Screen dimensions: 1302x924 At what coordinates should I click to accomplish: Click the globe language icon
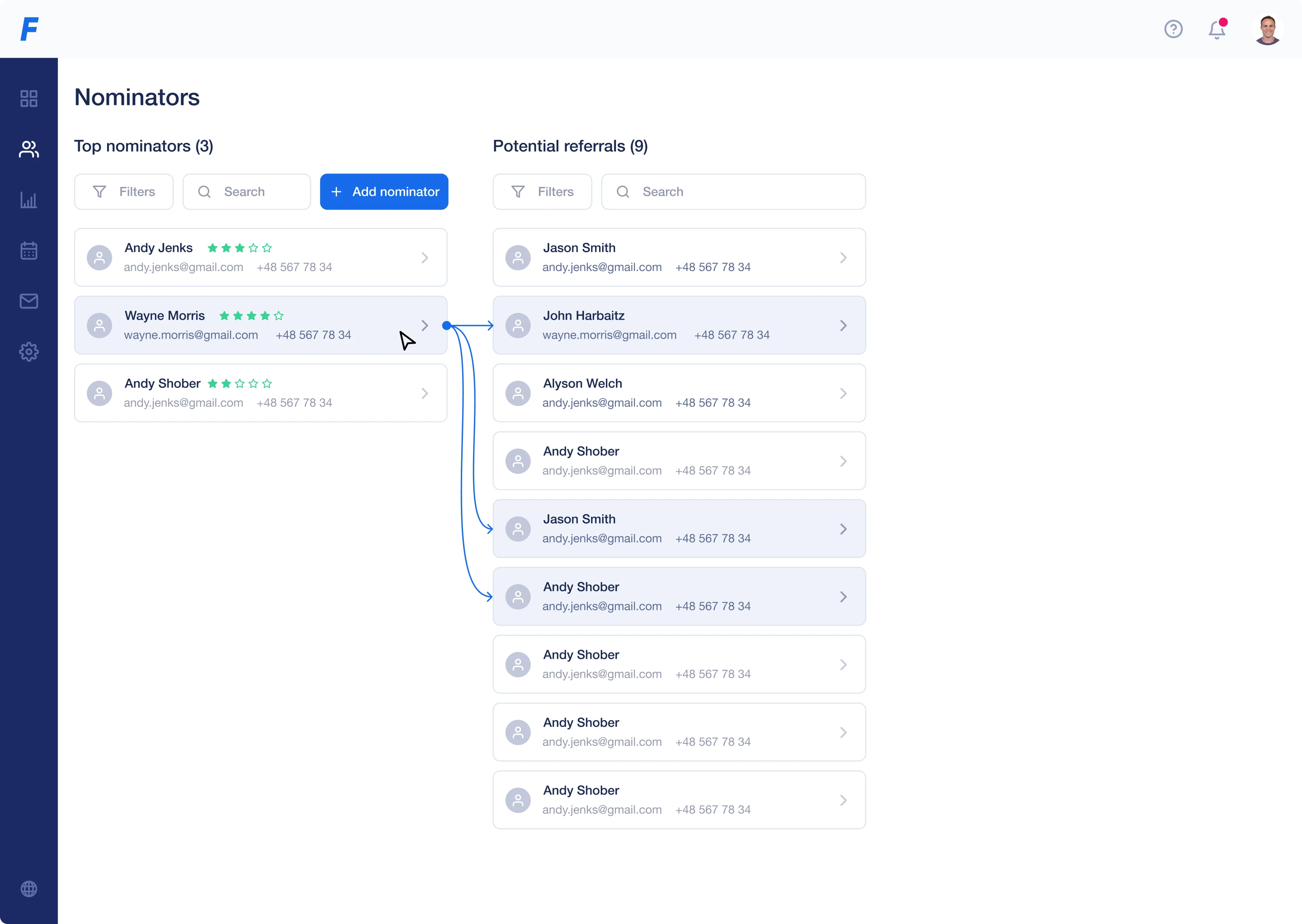[29, 889]
